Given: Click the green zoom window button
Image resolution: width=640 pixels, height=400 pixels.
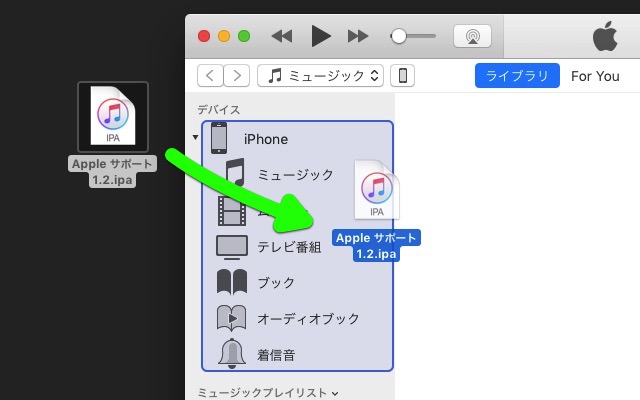Looking at the screenshot, I should tap(244, 36).
